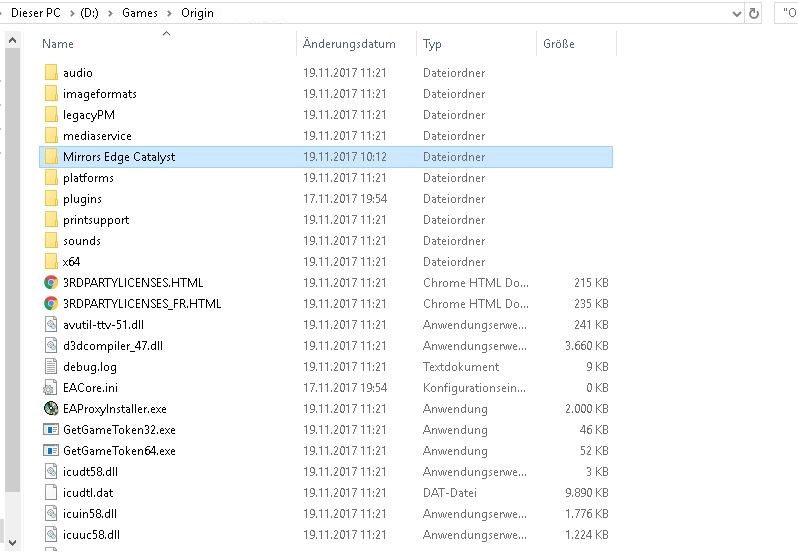798x555 pixels.
Task: Click the avutil-ttv-51.dll file icon
Action: click(51, 325)
